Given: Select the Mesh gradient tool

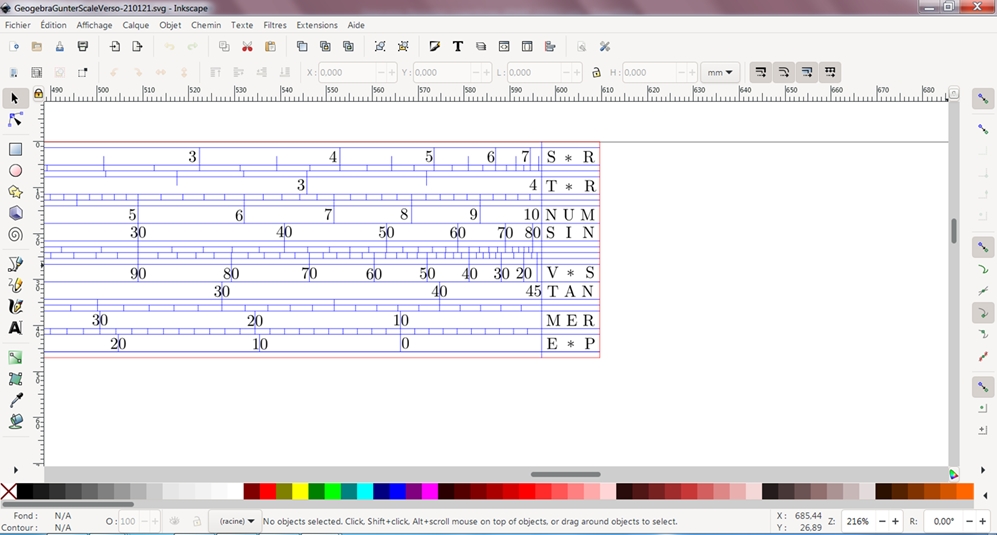Looking at the screenshot, I should [x=15, y=379].
